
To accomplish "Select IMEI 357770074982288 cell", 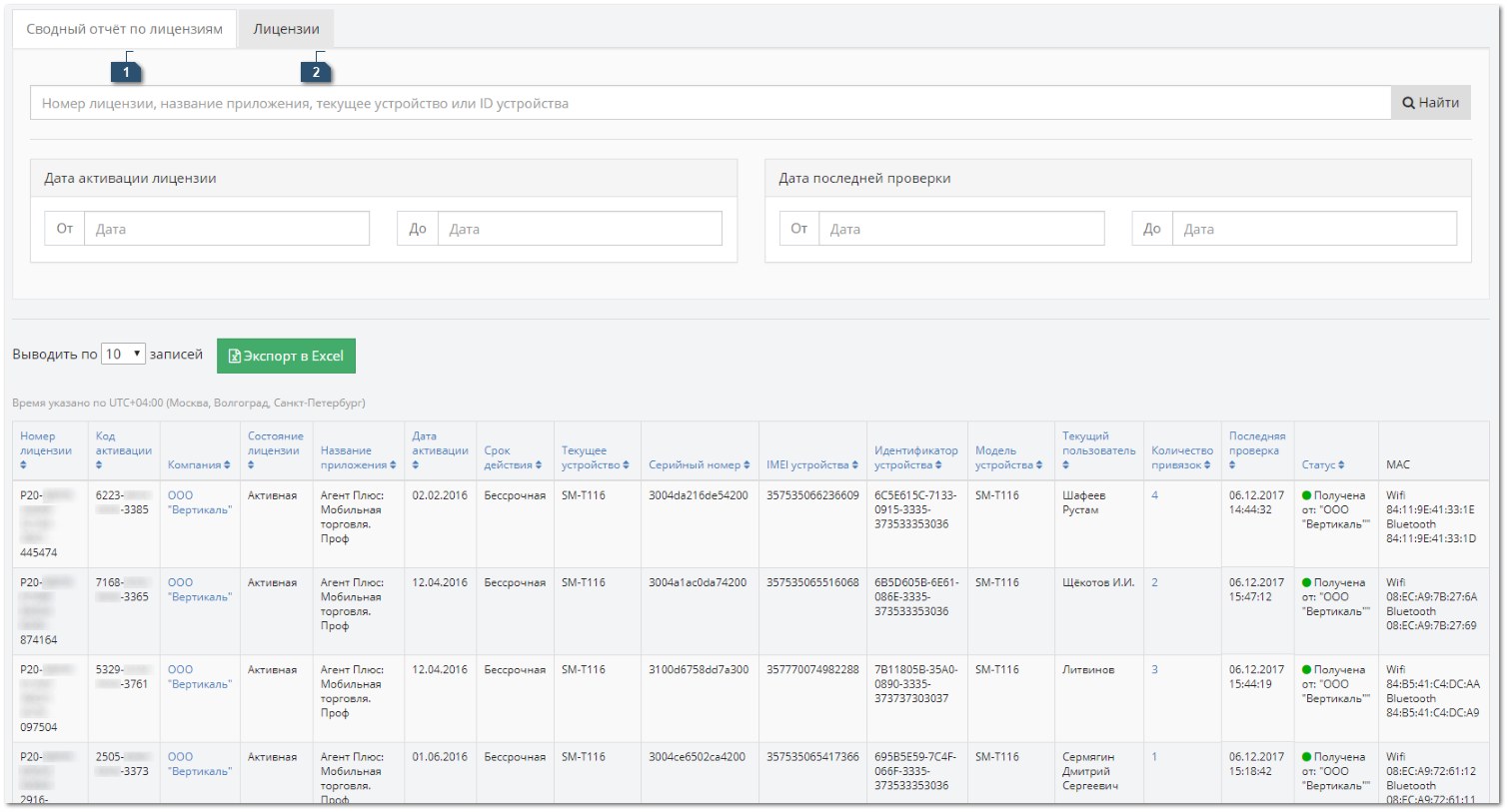I will 812,670.
